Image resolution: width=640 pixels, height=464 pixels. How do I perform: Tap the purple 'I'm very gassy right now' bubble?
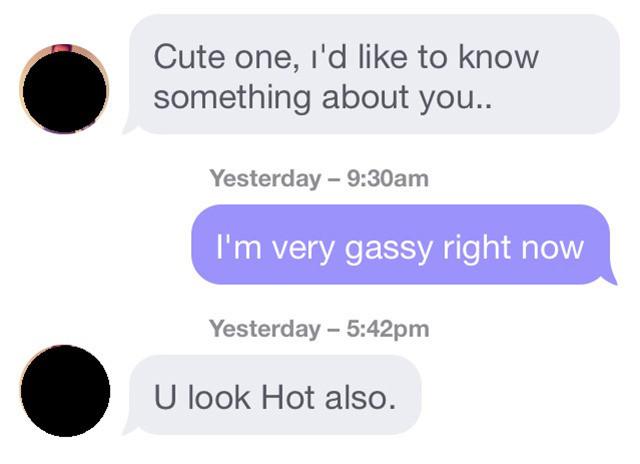[403, 244]
